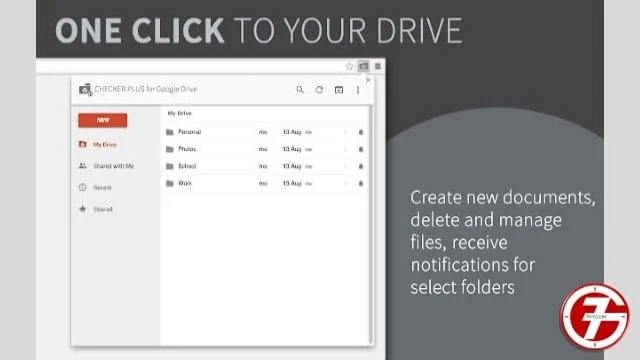Open the Photos folder name

tap(187, 149)
